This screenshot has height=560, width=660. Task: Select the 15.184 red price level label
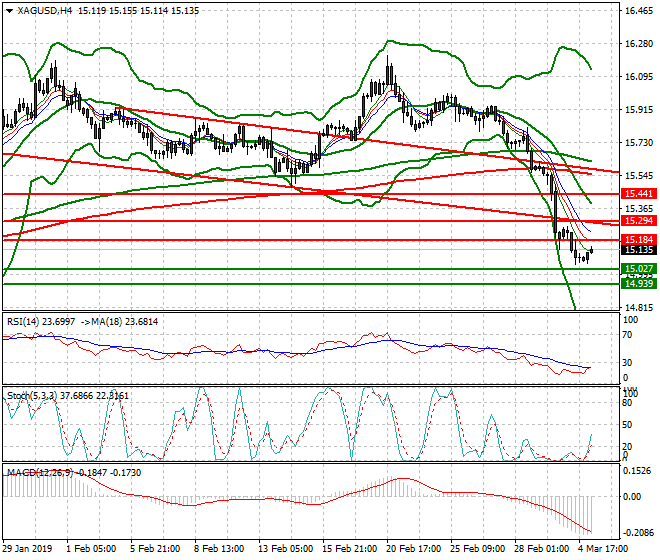(639, 240)
